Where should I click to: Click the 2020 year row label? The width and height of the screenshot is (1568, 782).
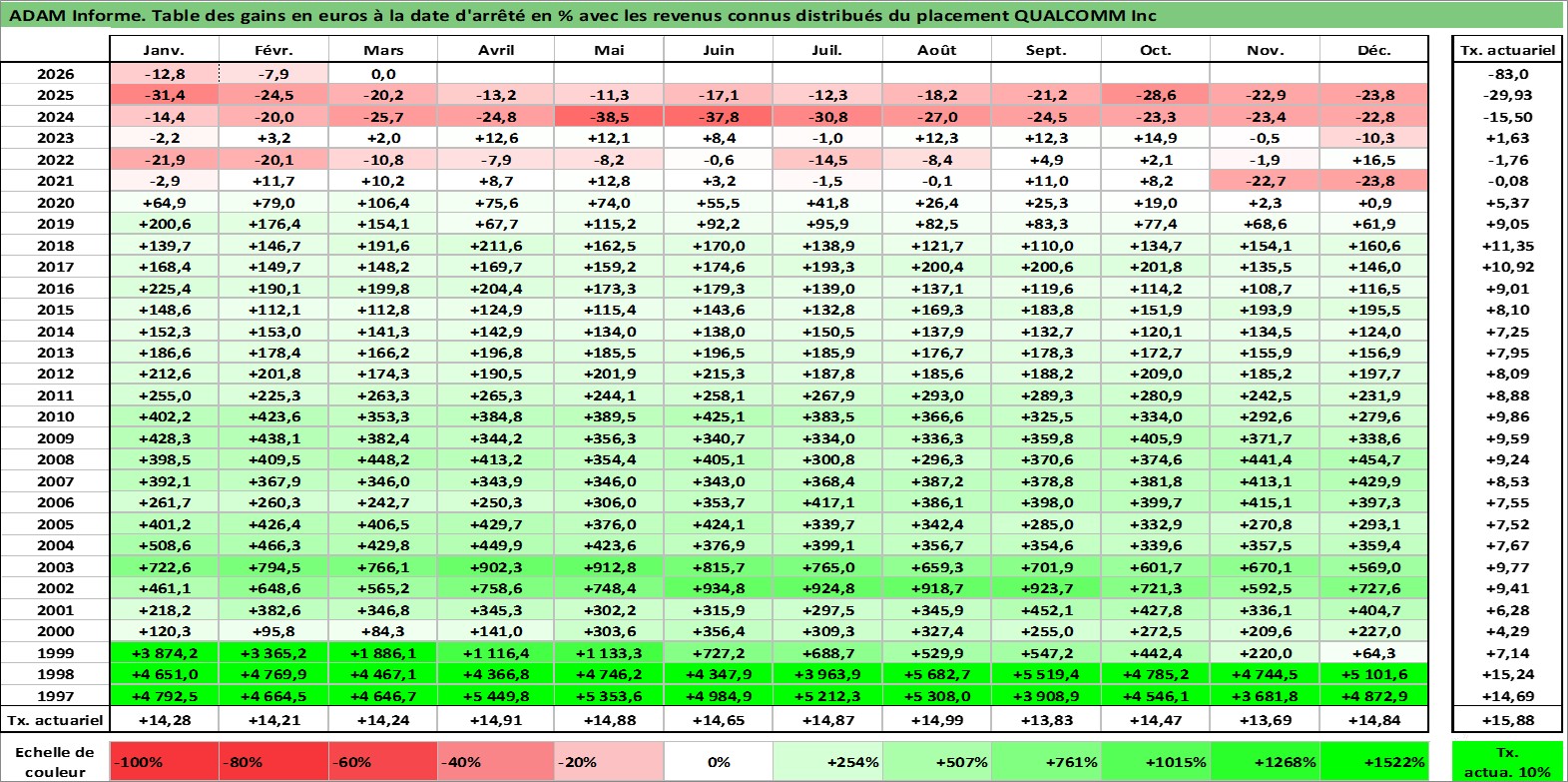[x=55, y=202]
